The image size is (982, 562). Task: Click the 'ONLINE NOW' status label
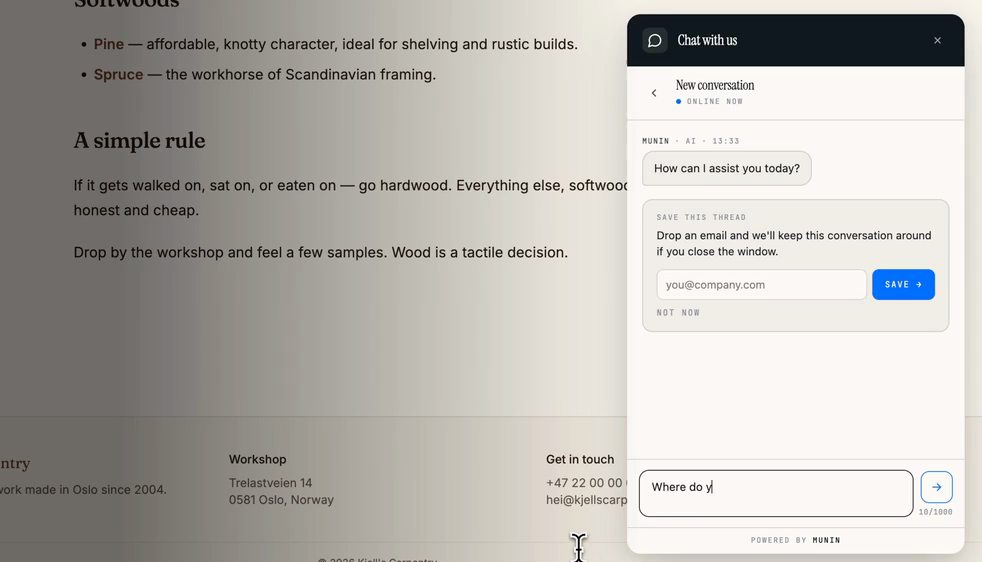pos(715,101)
